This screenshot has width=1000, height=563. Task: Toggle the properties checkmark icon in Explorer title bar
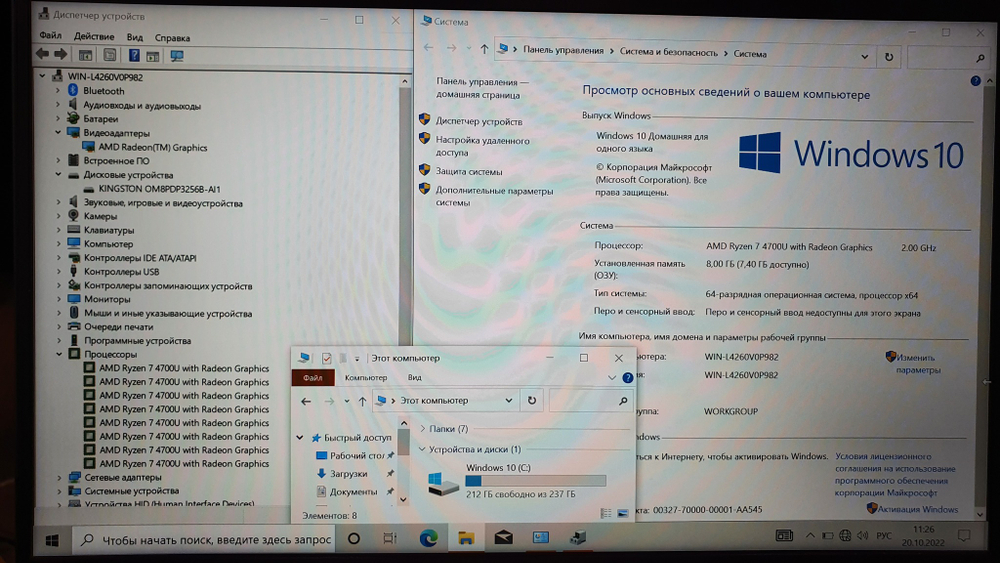pos(327,358)
